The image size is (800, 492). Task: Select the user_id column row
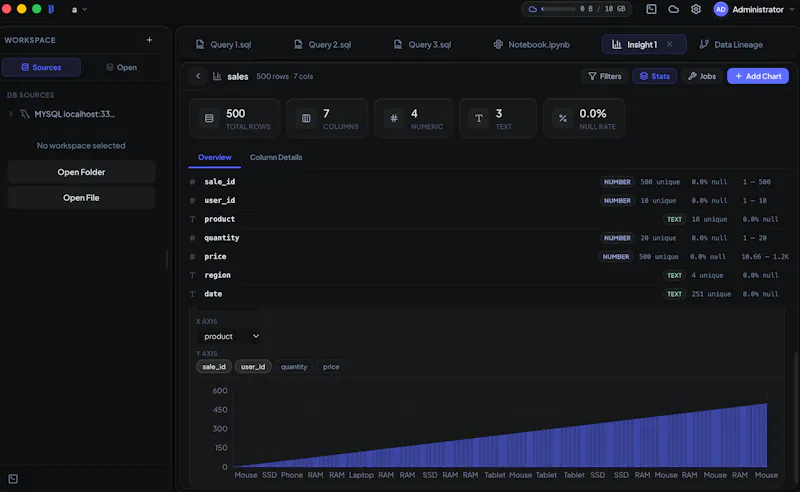489,201
